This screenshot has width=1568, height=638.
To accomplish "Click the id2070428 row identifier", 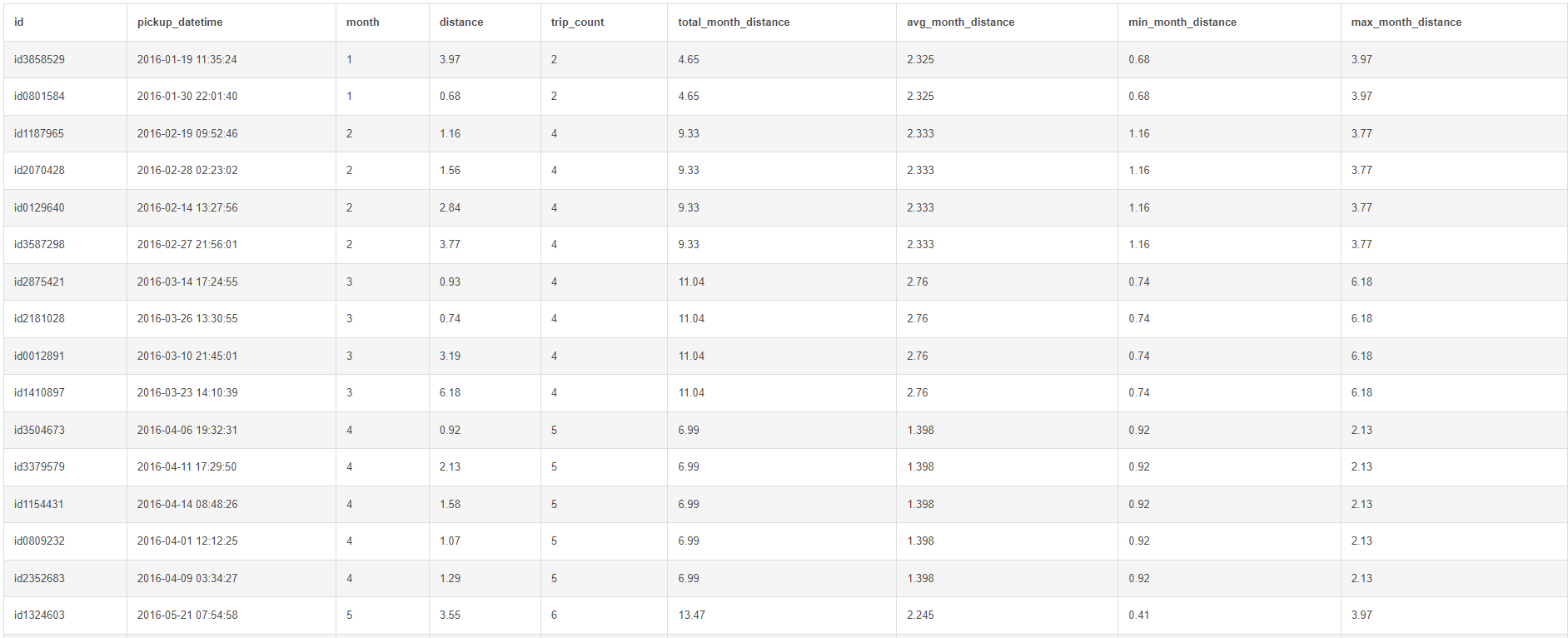I will coord(39,171).
